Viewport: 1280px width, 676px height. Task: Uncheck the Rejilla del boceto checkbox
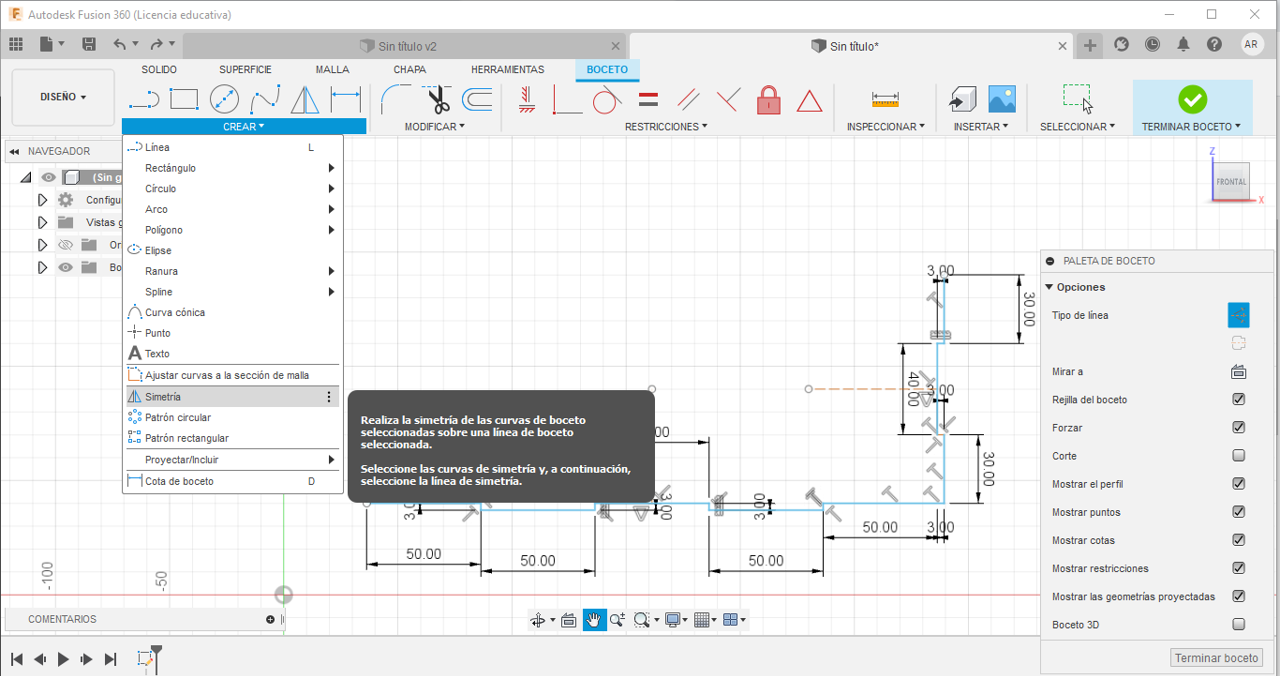click(x=1238, y=400)
